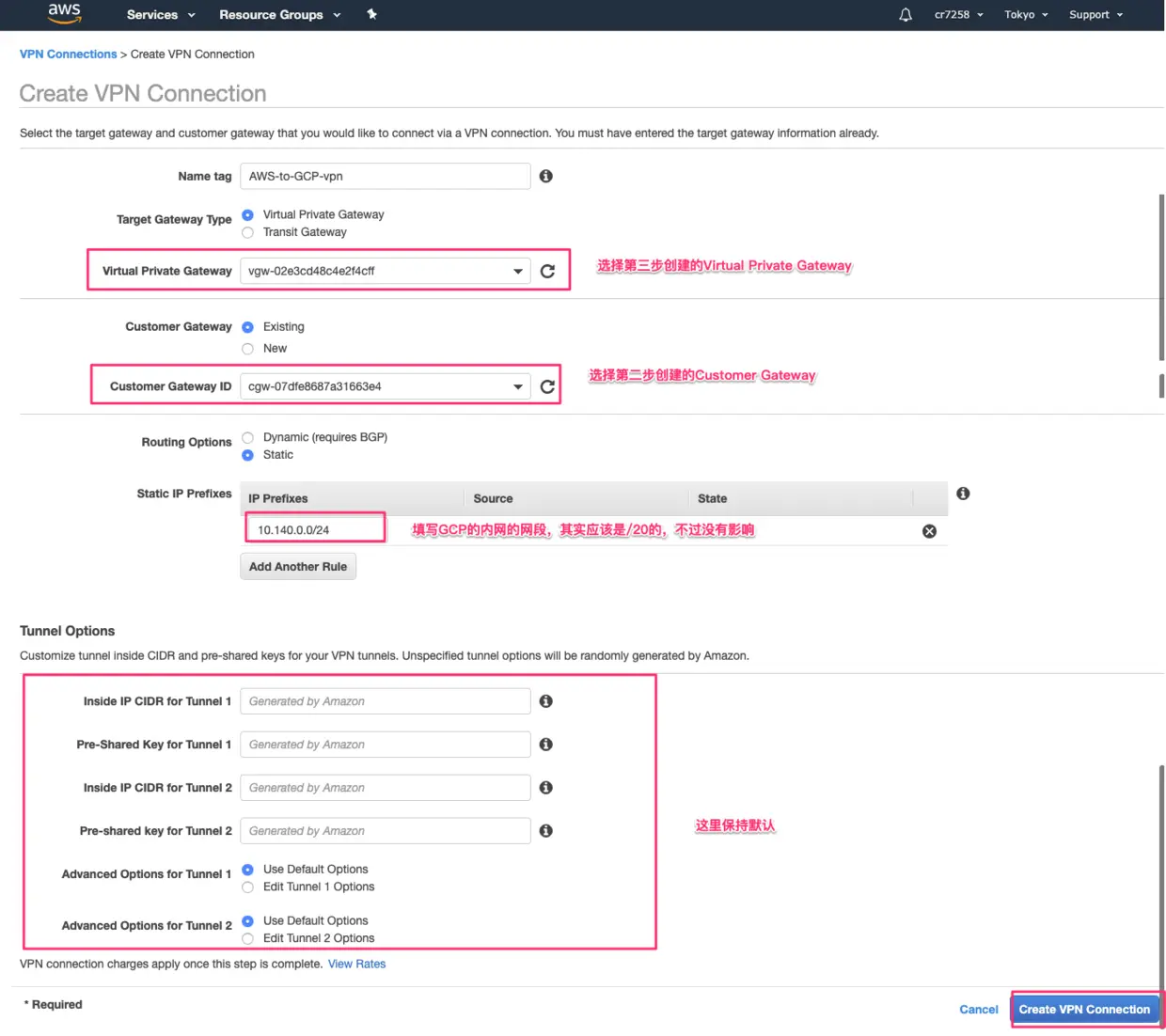Select Use Default Options for Tunnel 1
Image resolution: width=1166 pixels, height=1036 pixels.
pos(248,870)
